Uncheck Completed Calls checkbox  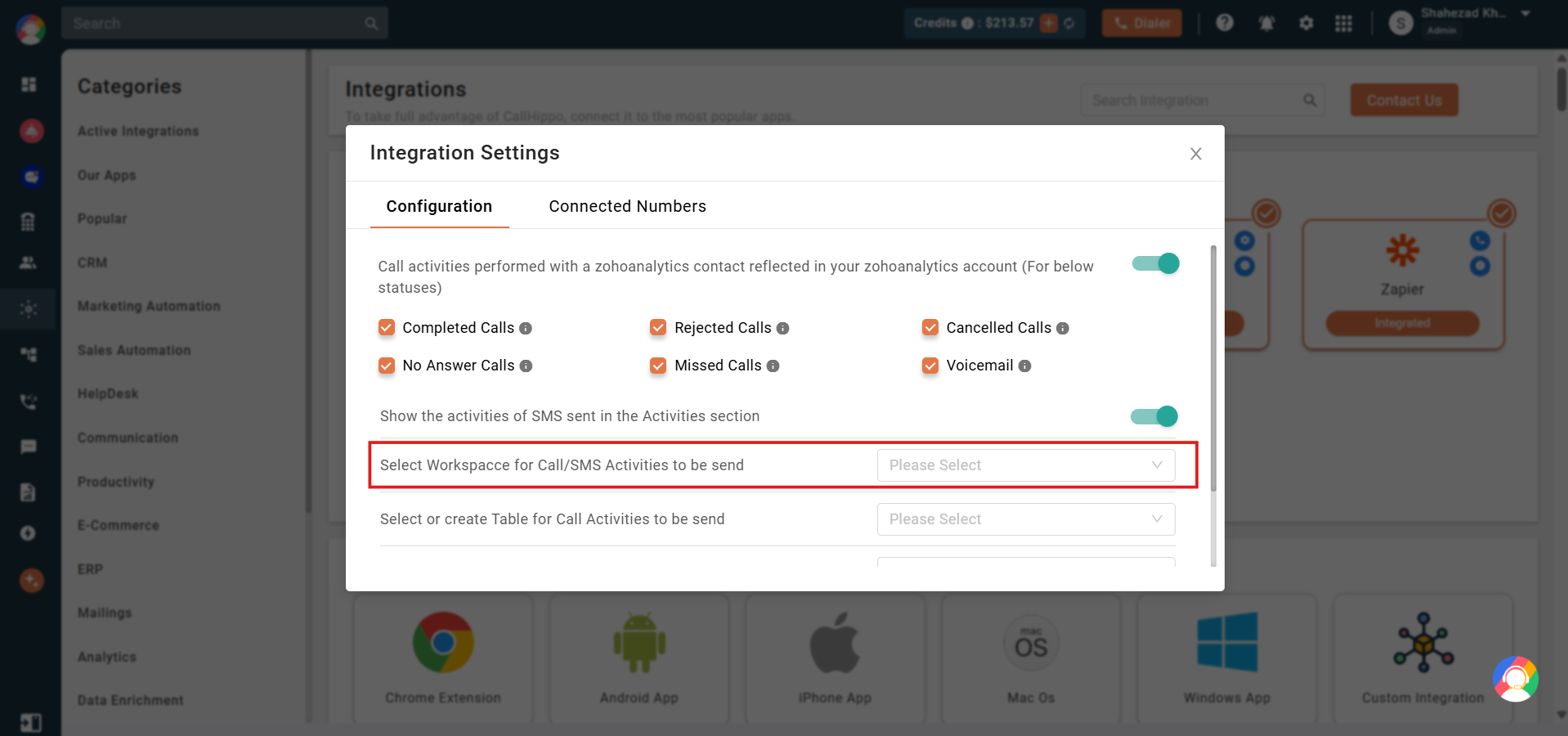(387, 328)
